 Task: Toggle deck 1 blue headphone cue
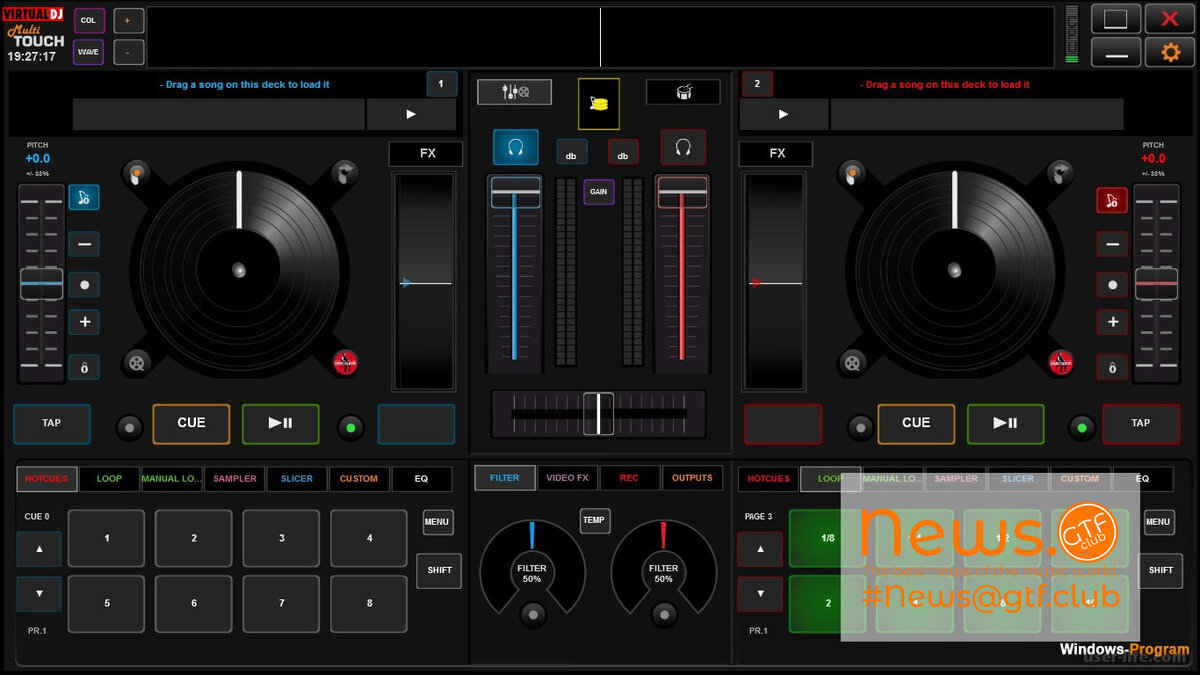coord(516,147)
